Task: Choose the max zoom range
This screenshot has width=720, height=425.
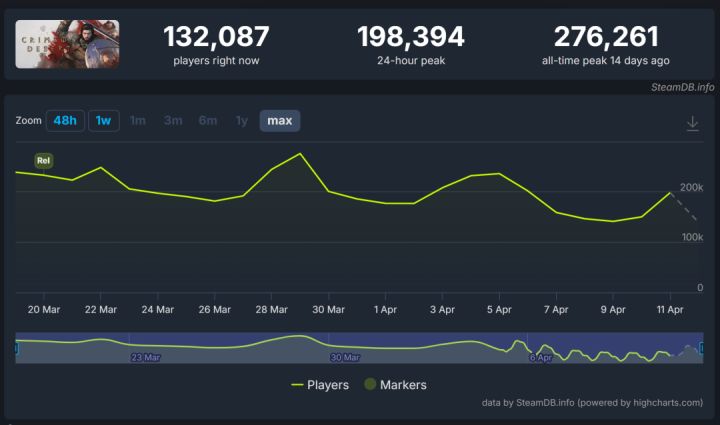Action: [280, 121]
